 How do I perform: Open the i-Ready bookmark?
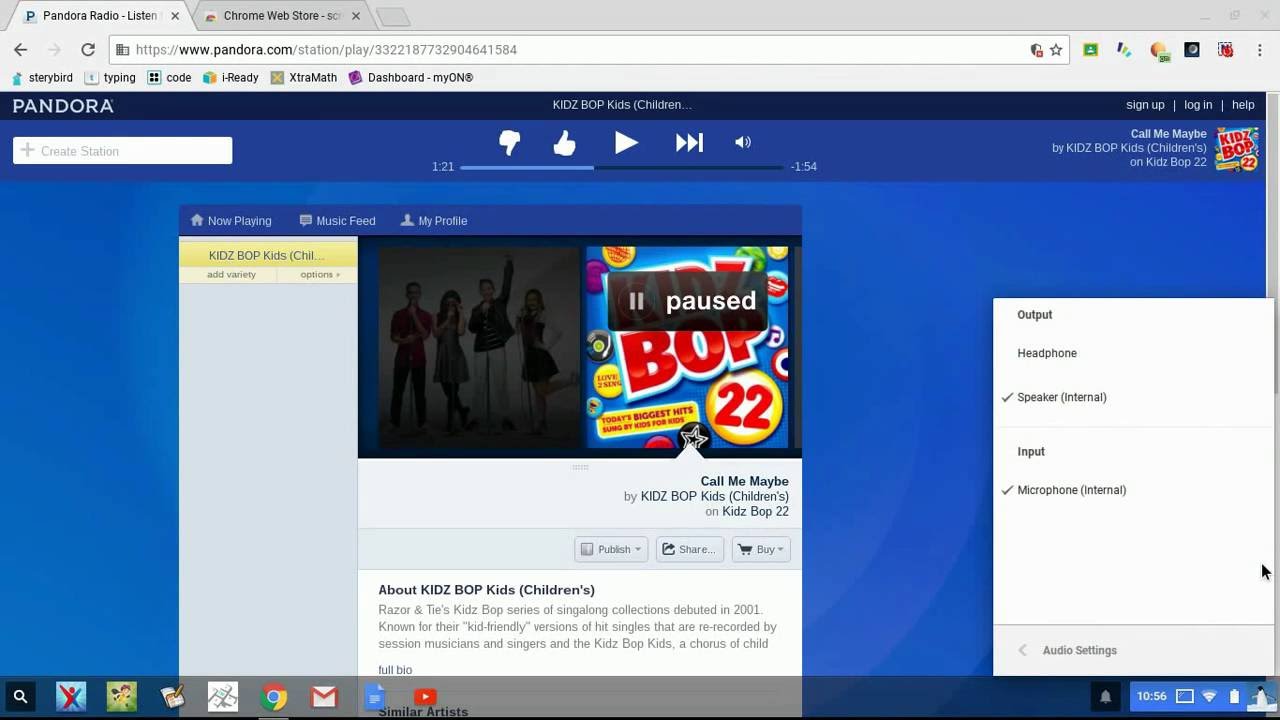point(230,77)
